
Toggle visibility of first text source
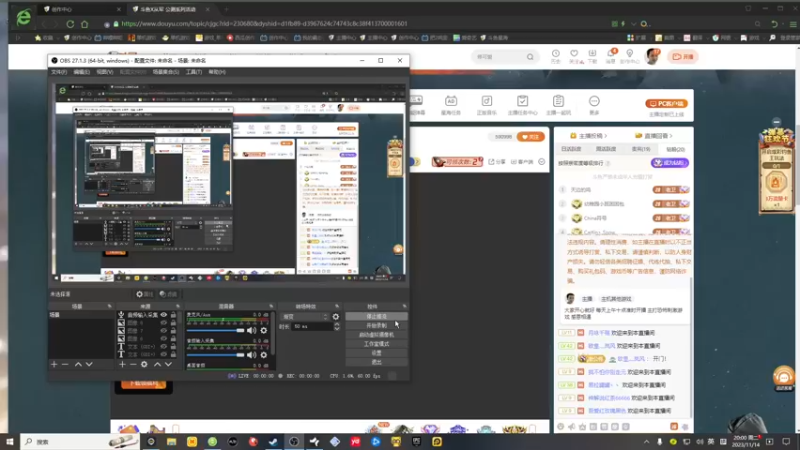pyautogui.click(x=164, y=346)
